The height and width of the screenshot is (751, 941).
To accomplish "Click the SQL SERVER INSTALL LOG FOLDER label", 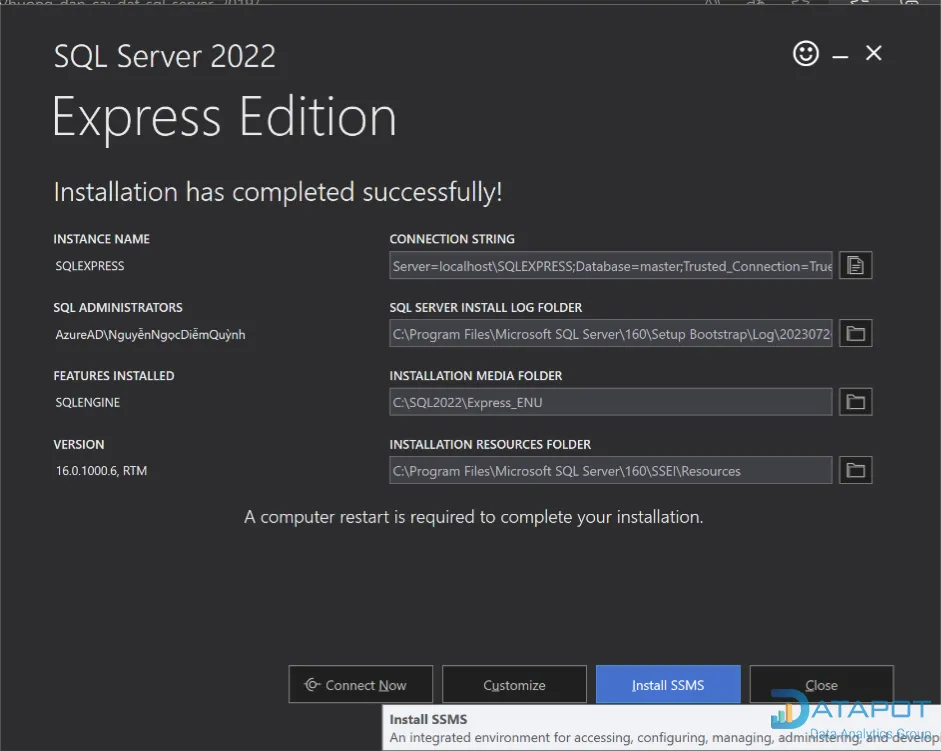I will 486,307.
